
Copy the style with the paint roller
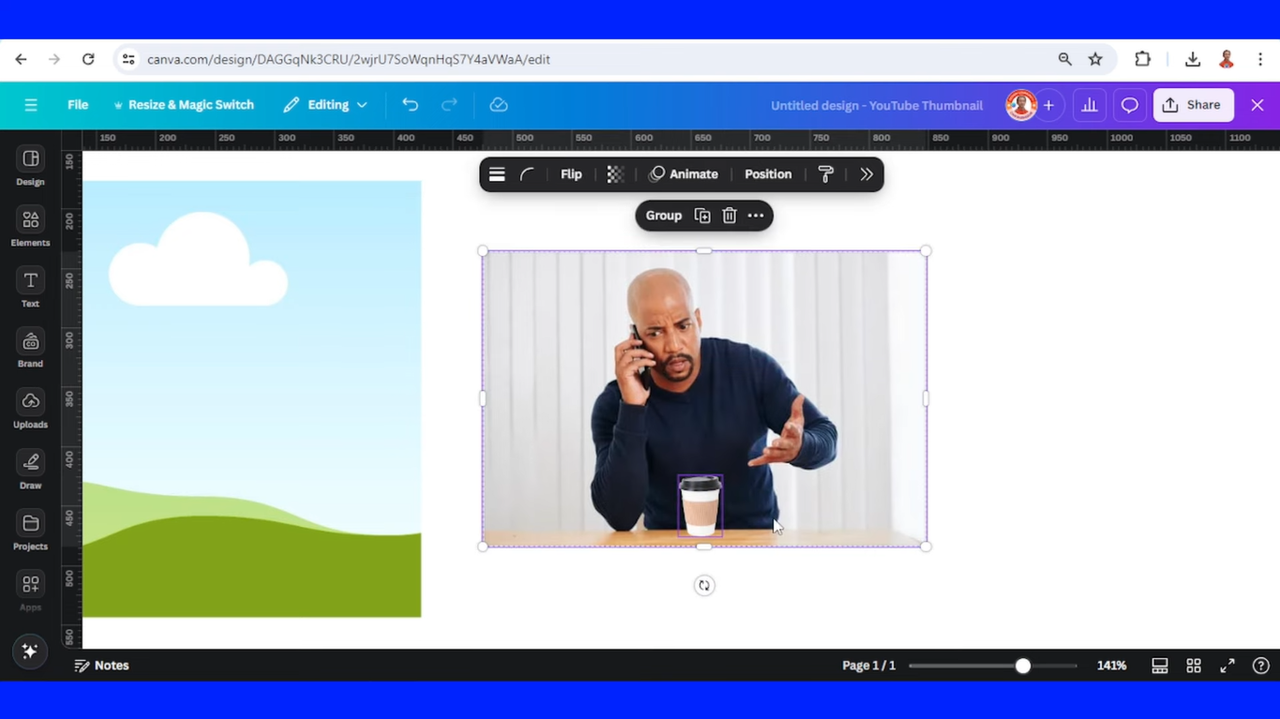825,174
